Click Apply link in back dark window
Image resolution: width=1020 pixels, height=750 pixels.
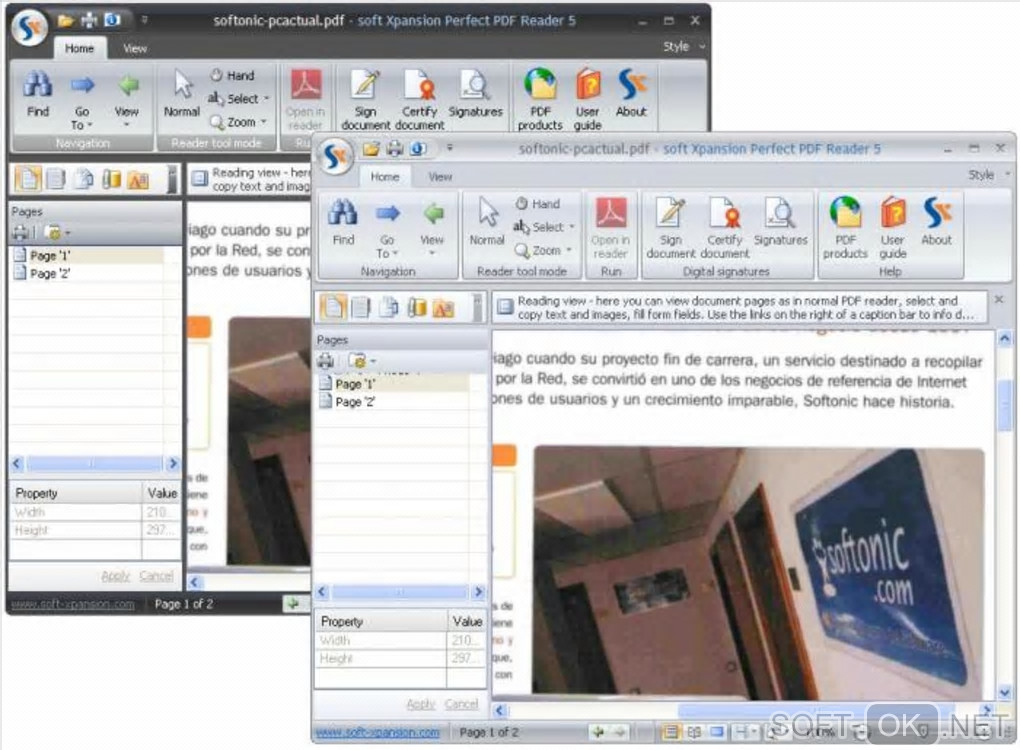[x=115, y=576]
